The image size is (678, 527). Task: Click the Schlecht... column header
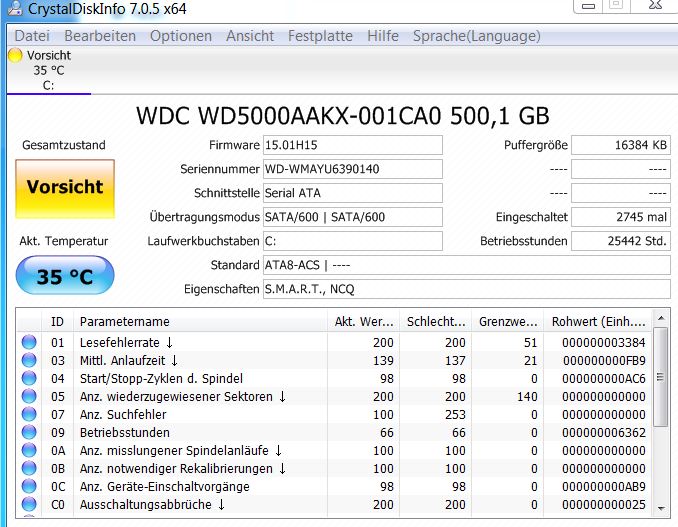coord(435,322)
